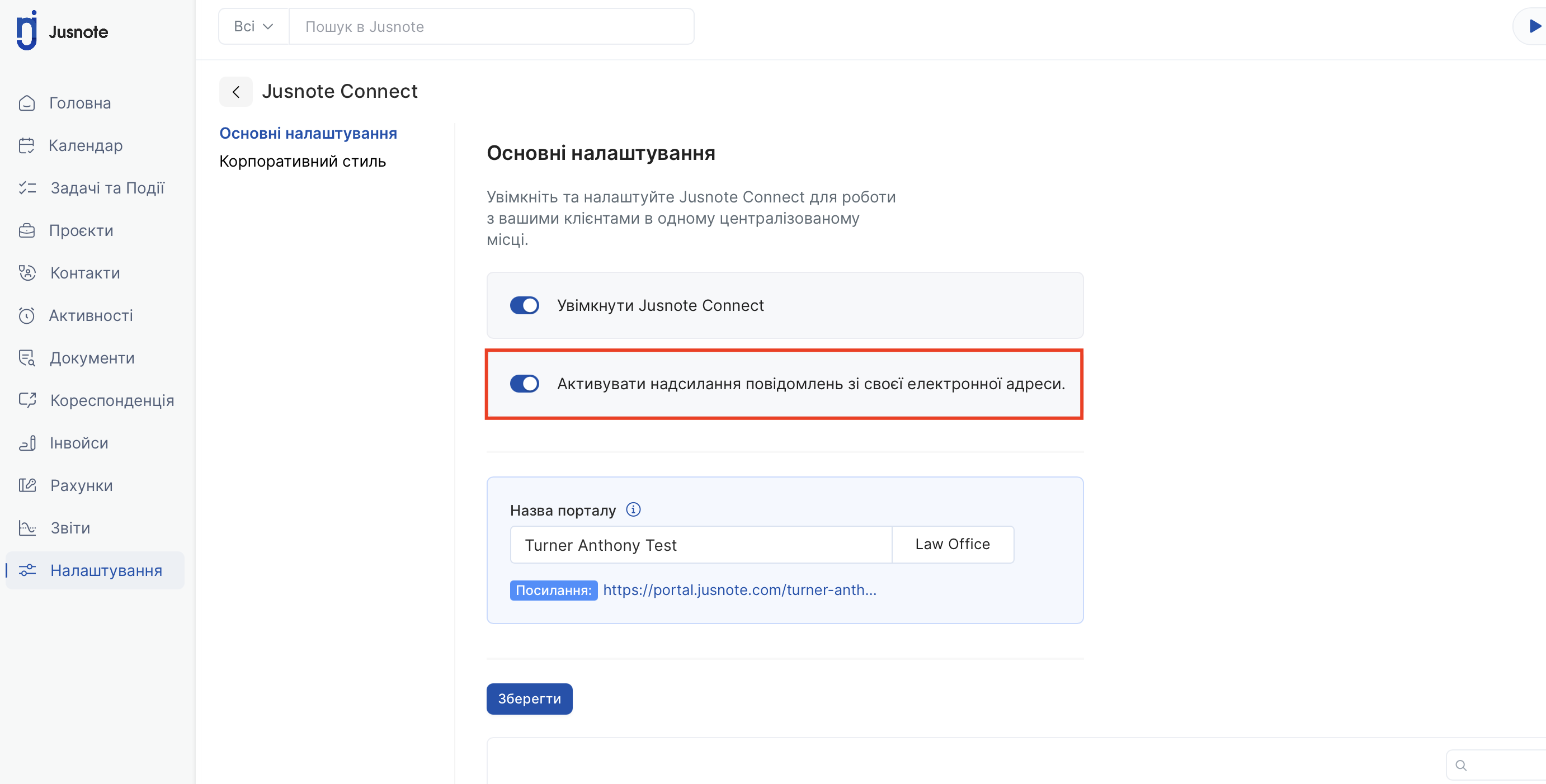This screenshot has height=784, width=1546.
Task: Open the Документи document search icon
Action: click(27, 358)
